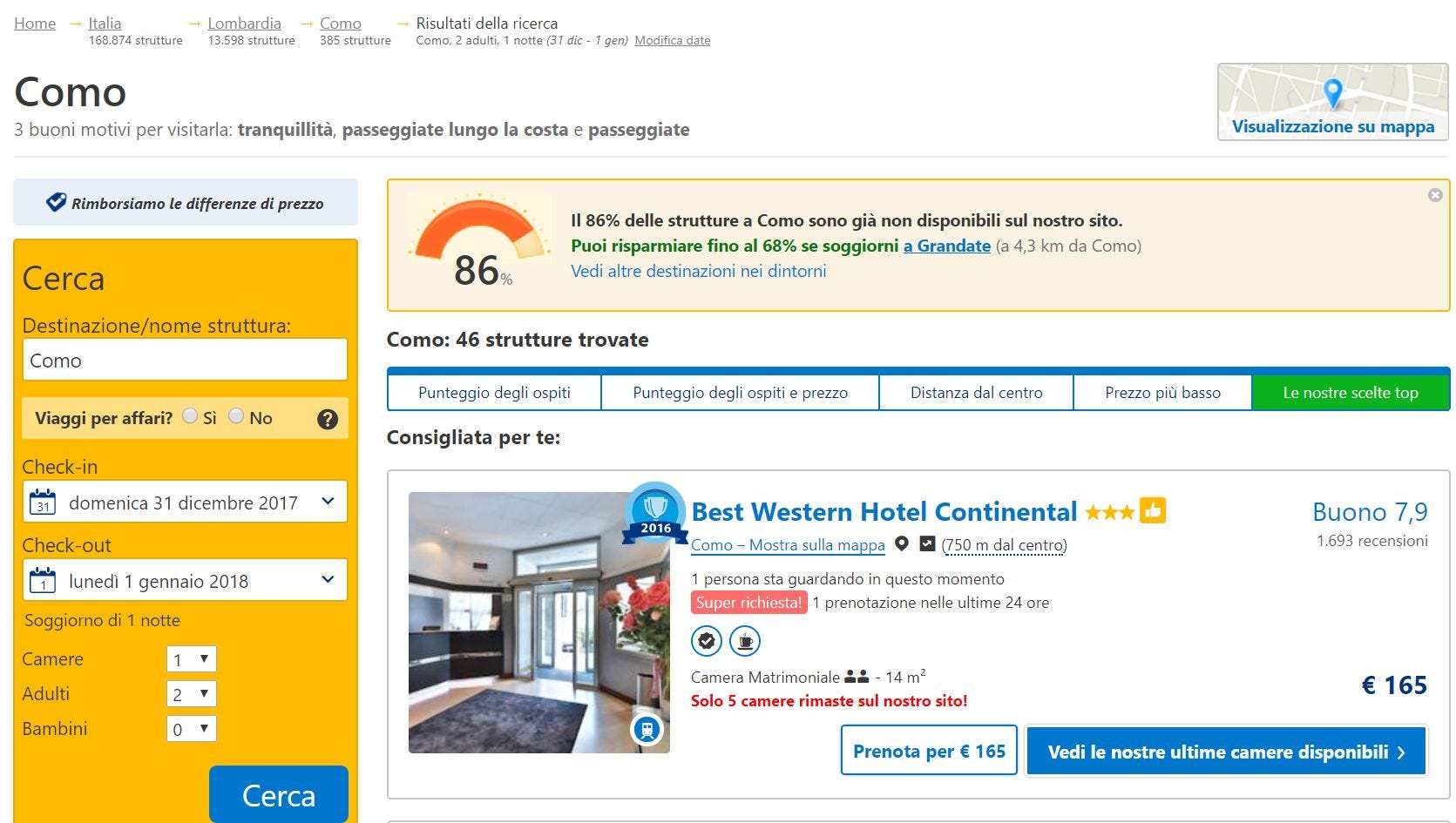Sort by Prezzo più basso tab
Viewport: 1456px width, 823px height.
point(1162,393)
